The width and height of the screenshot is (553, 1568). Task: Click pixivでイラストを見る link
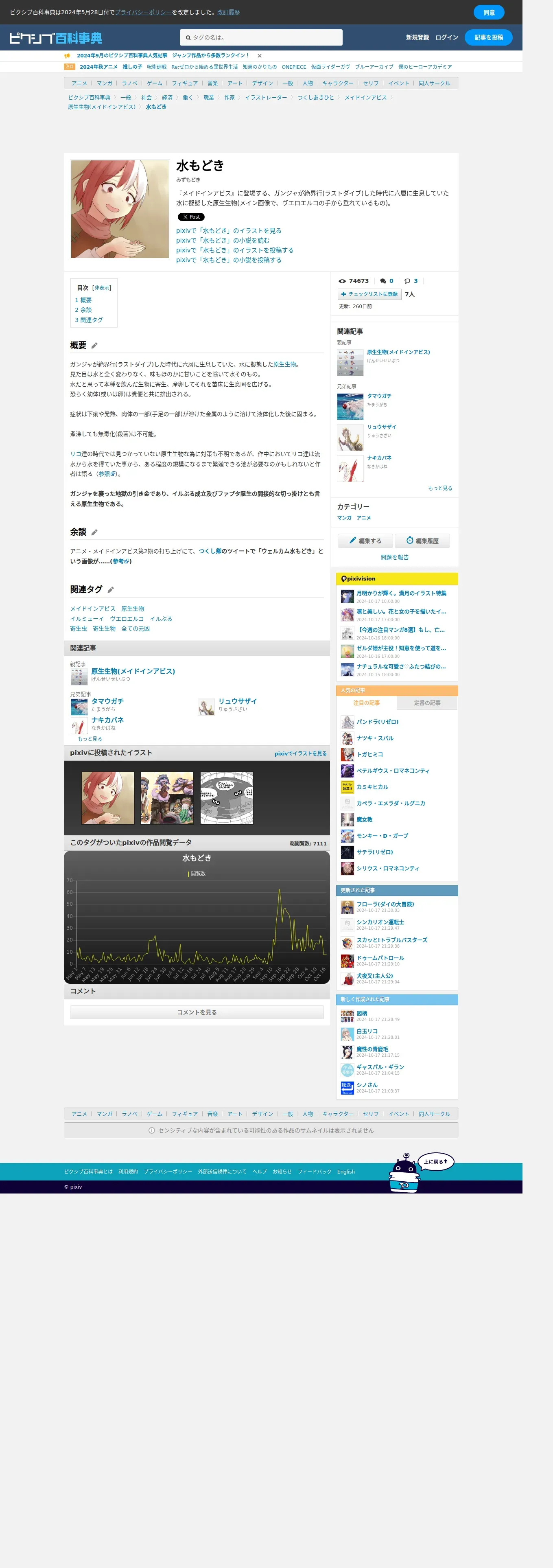(x=301, y=753)
